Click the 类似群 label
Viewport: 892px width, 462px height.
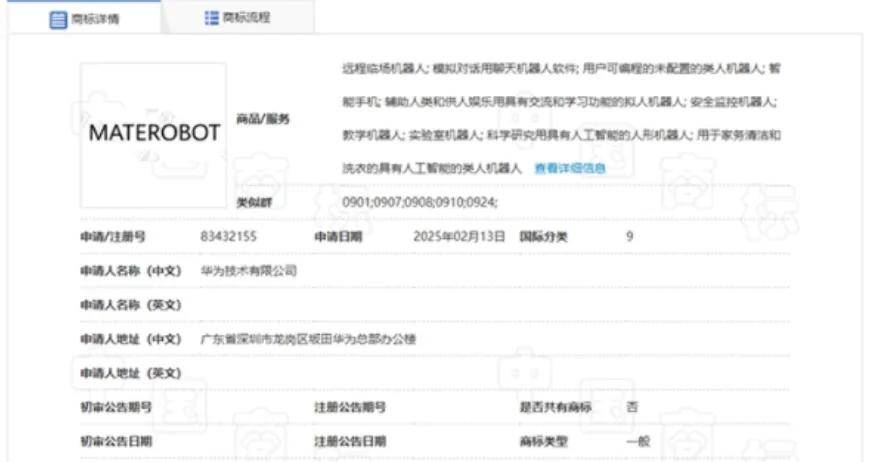coord(254,203)
